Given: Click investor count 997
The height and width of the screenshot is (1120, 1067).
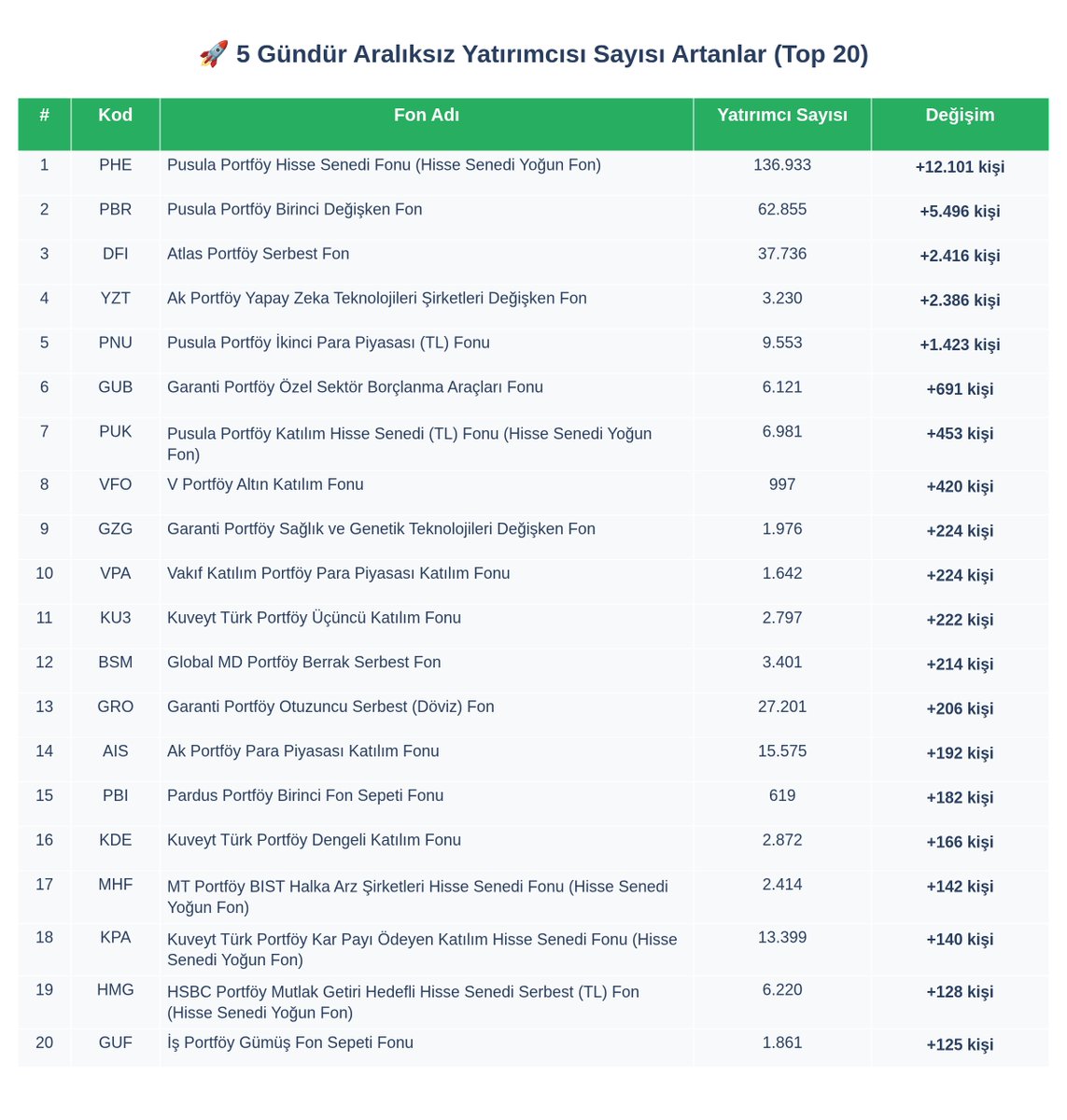Looking at the screenshot, I should click(x=782, y=484).
